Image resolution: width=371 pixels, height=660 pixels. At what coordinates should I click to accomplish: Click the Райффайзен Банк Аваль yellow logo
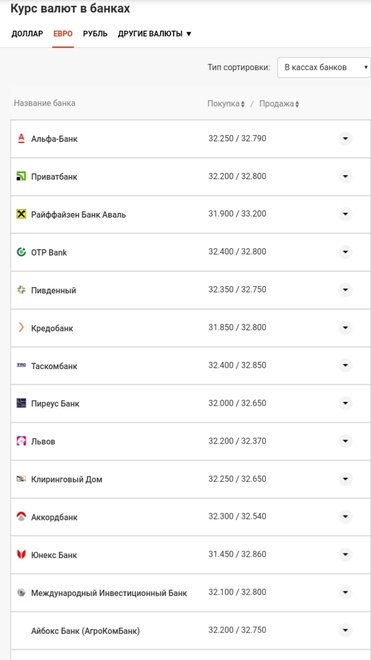[21, 214]
